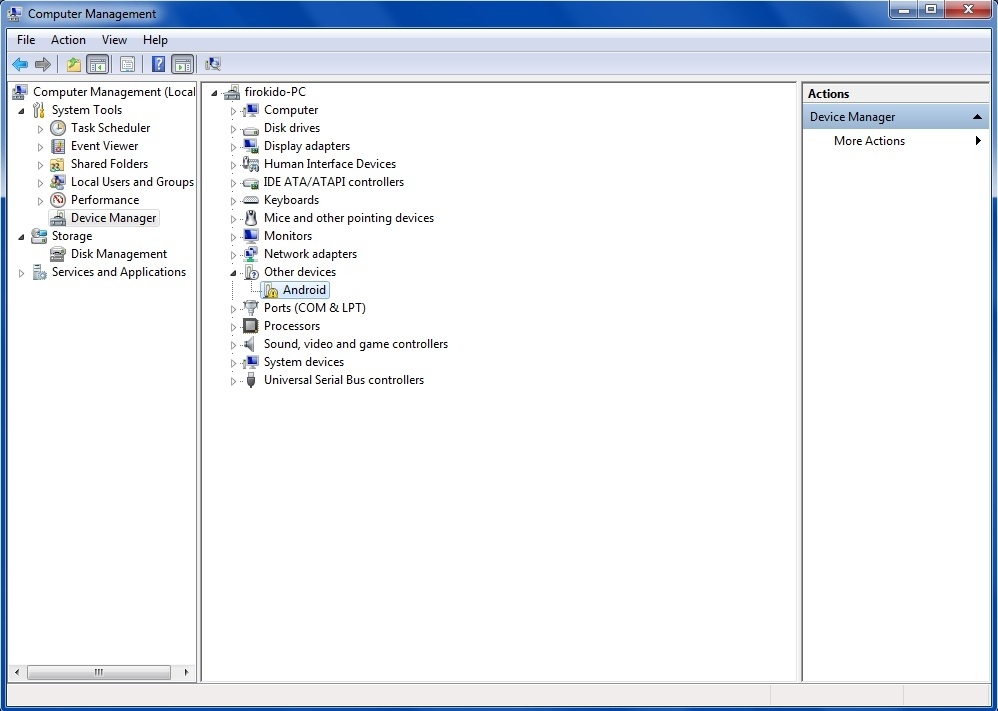Go back with the blue Back arrow
Screen dimensions: 998x711
pyautogui.click(x=20, y=64)
